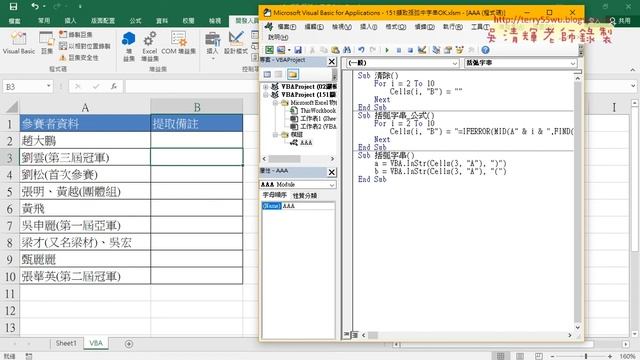Open the Project Explorer icon in the VBA toolbar
This screenshot has height=360, width=640.
436,50
